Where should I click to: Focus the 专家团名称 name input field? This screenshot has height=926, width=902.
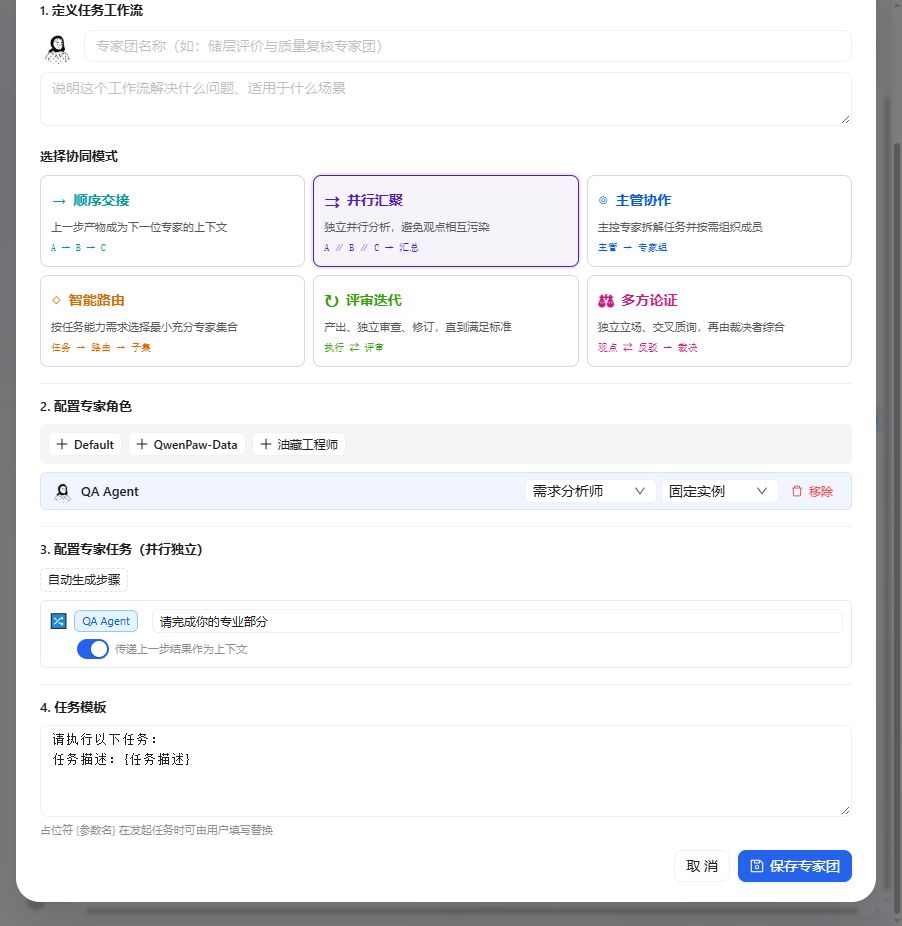[468, 46]
